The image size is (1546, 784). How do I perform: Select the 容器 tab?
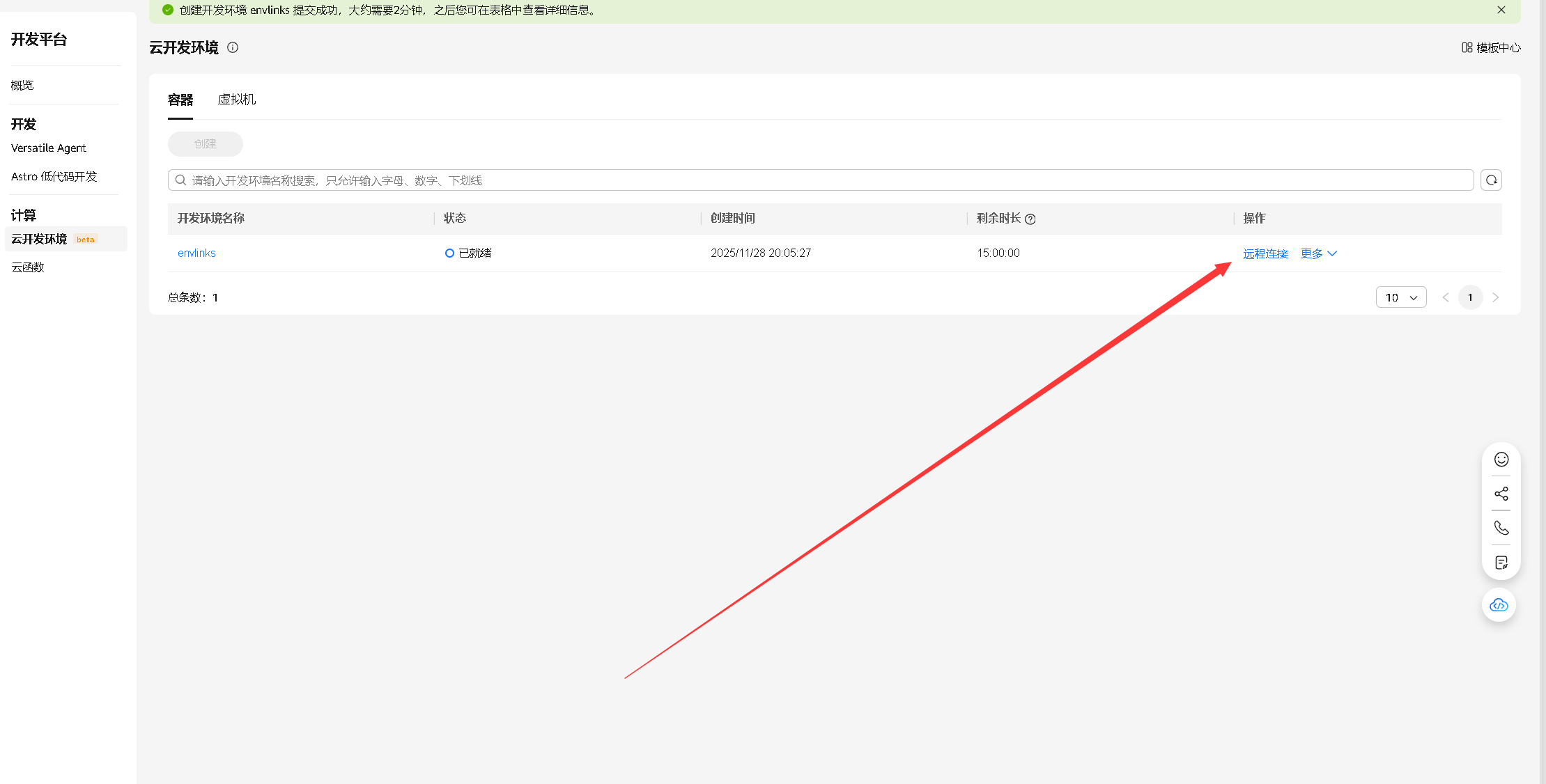click(x=180, y=100)
